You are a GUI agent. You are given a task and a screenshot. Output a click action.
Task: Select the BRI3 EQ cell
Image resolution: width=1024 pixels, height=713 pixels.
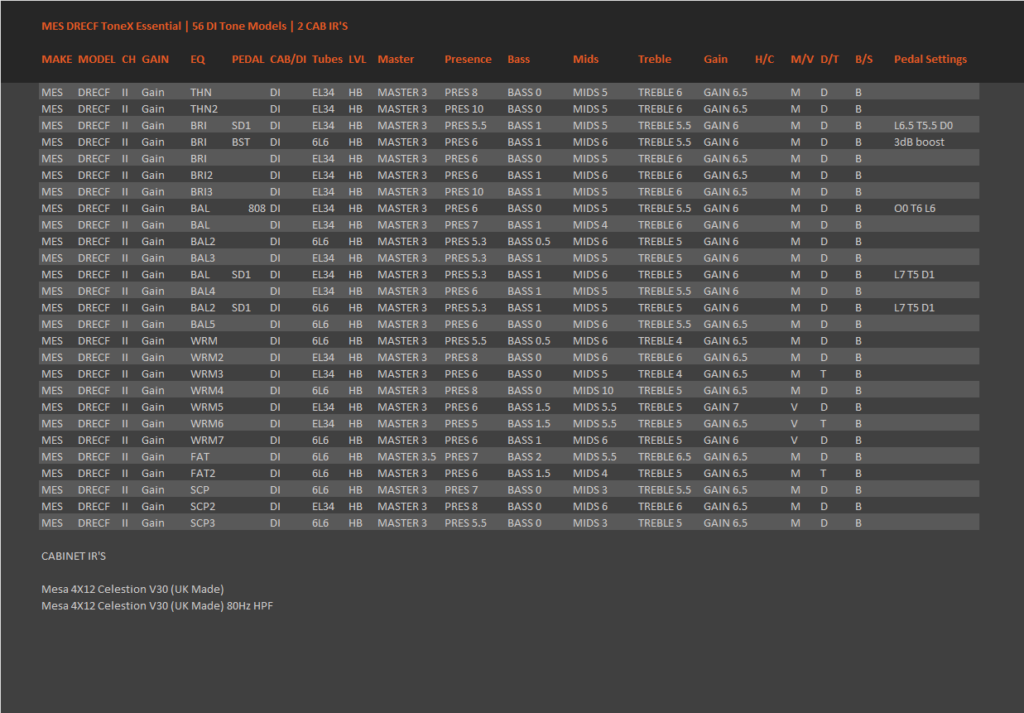[x=201, y=192]
